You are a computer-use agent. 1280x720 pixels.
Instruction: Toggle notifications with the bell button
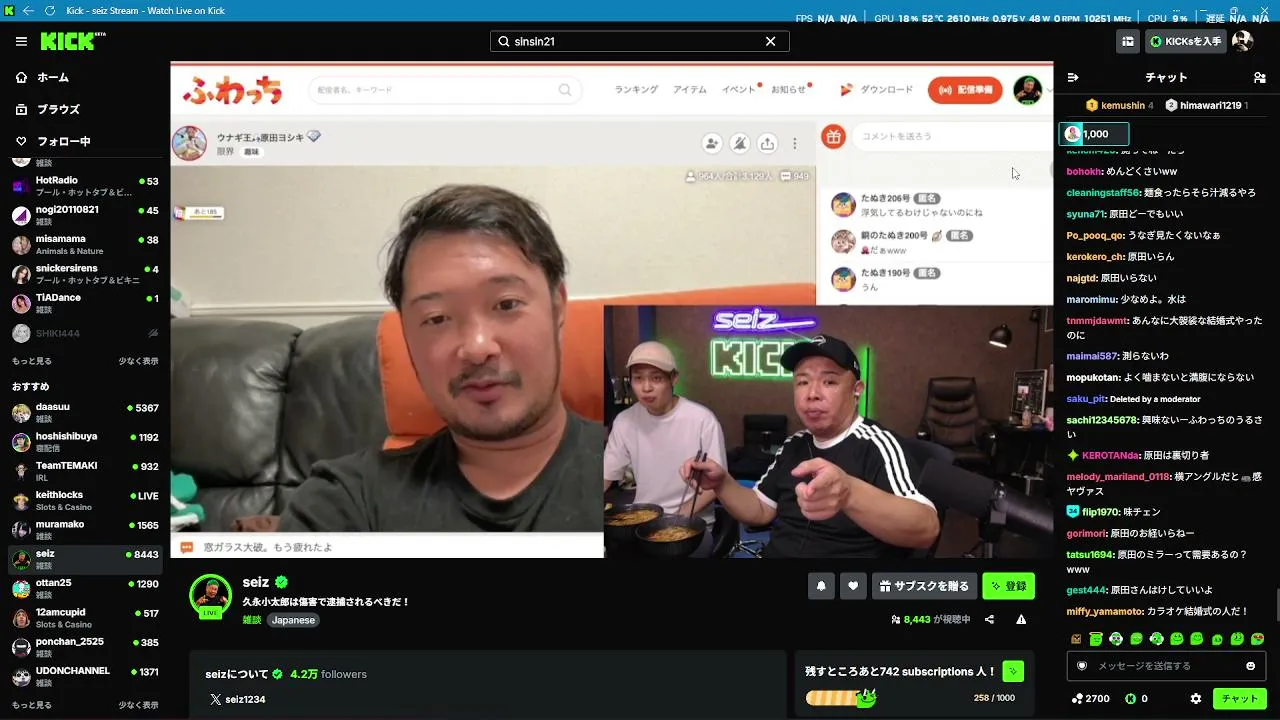pyautogui.click(x=821, y=586)
